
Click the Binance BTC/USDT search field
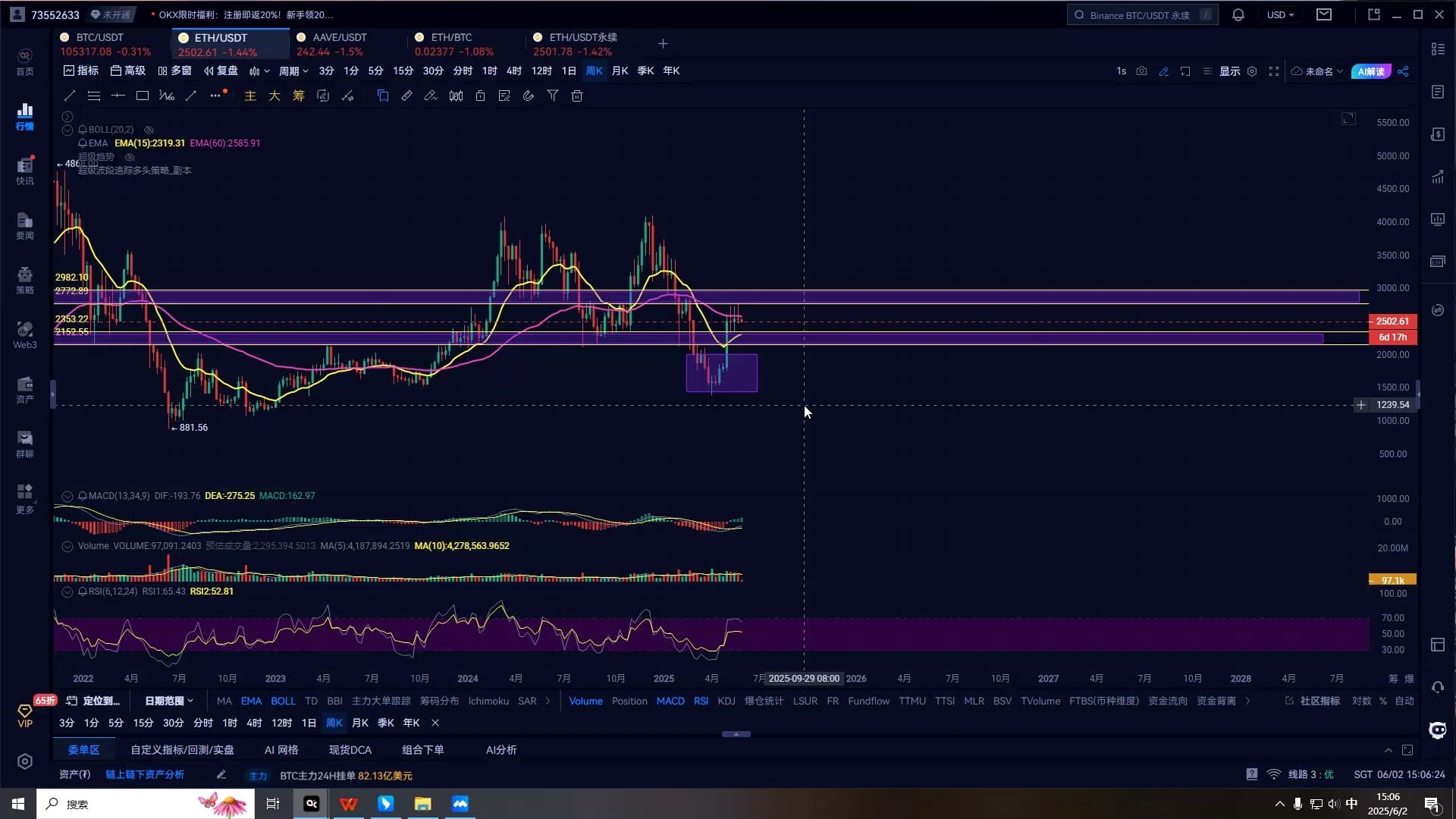point(1141,14)
